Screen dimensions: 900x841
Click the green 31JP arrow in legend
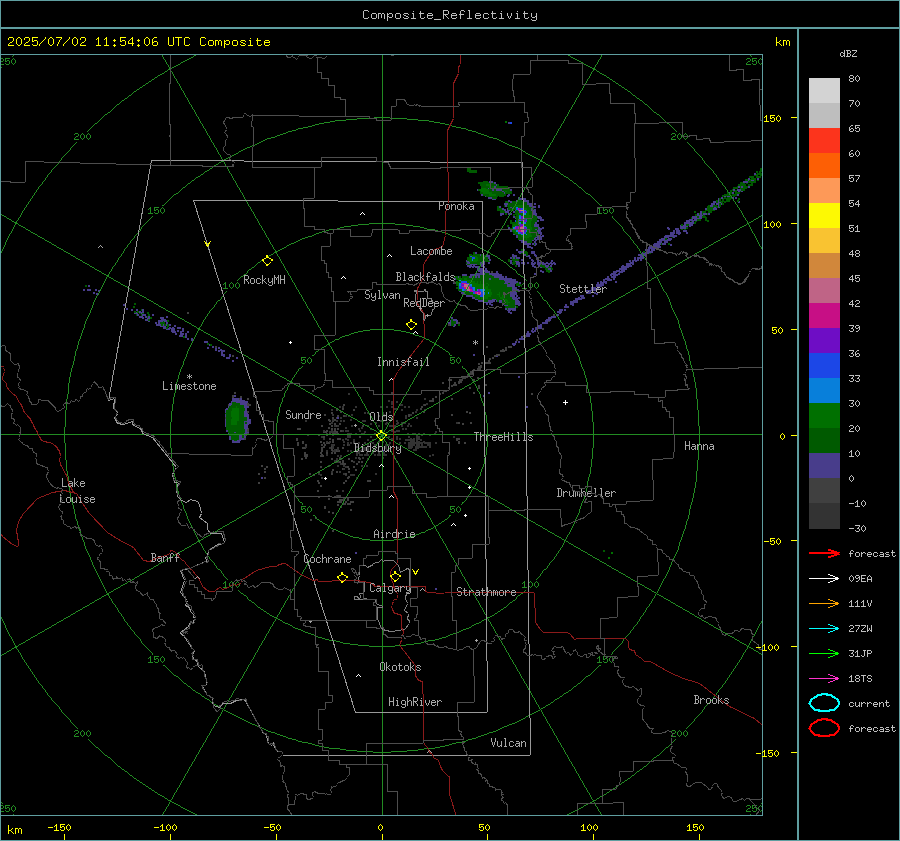pyautogui.click(x=824, y=653)
